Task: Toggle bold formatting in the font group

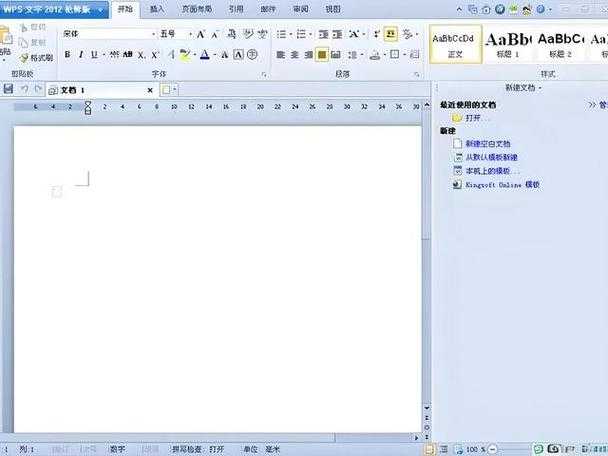Action: click(68, 55)
